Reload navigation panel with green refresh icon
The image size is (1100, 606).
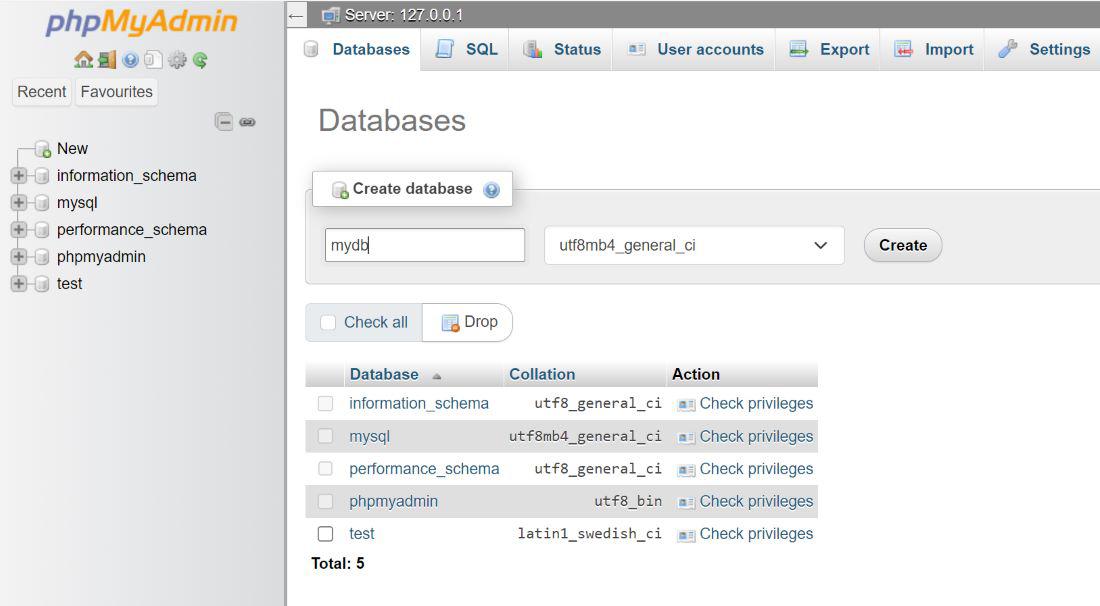point(200,60)
